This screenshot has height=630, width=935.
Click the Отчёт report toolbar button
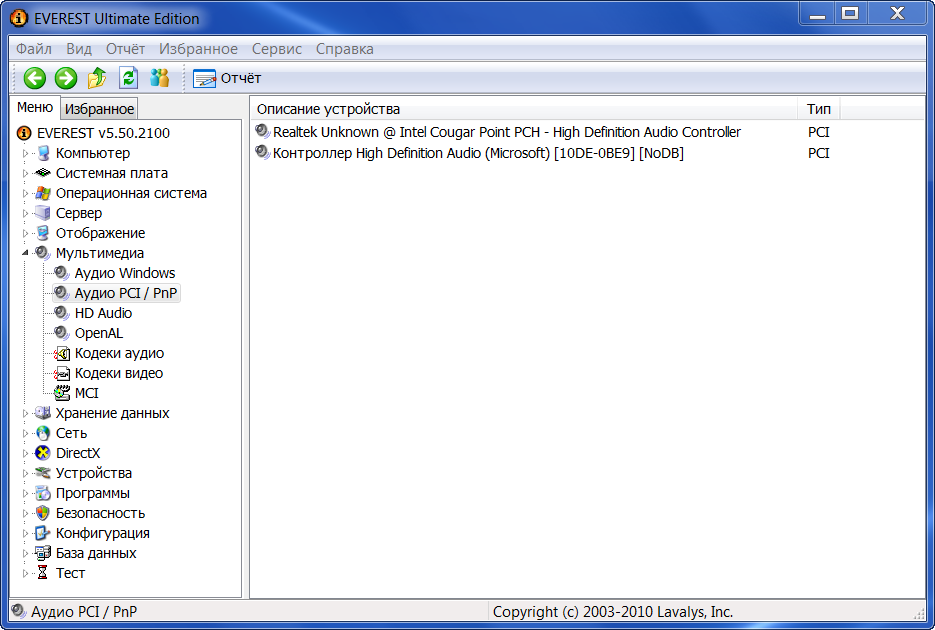click(x=227, y=78)
